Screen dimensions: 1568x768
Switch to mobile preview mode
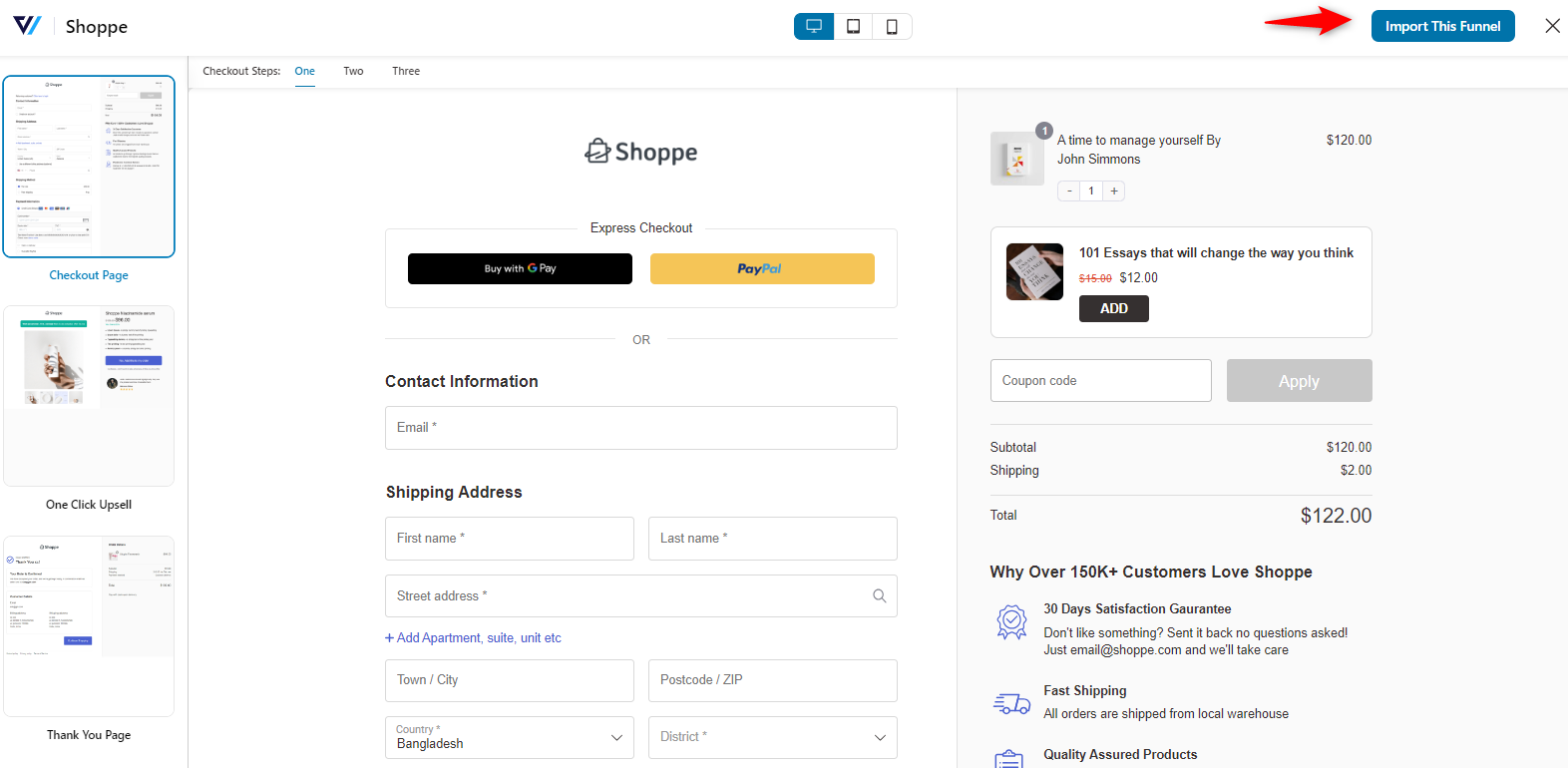click(x=892, y=27)
